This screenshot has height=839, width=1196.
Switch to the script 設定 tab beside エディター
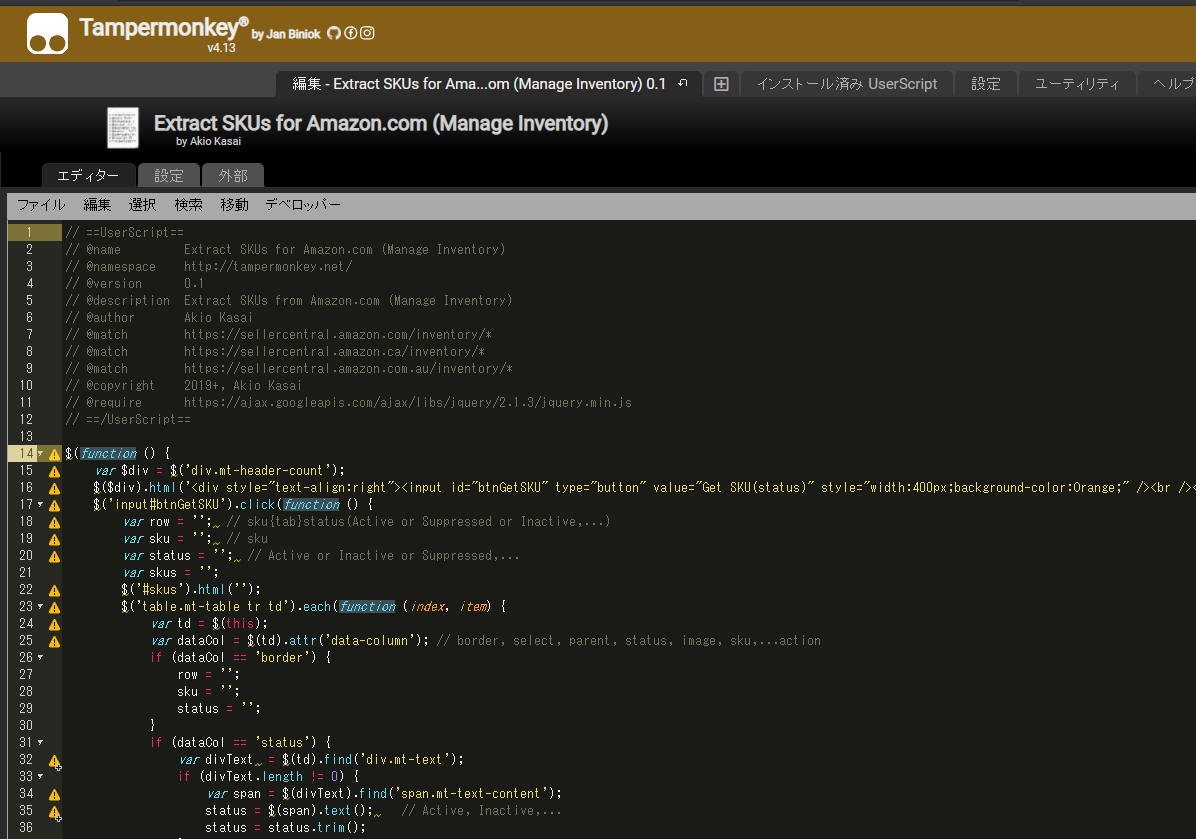pos(169,175)
